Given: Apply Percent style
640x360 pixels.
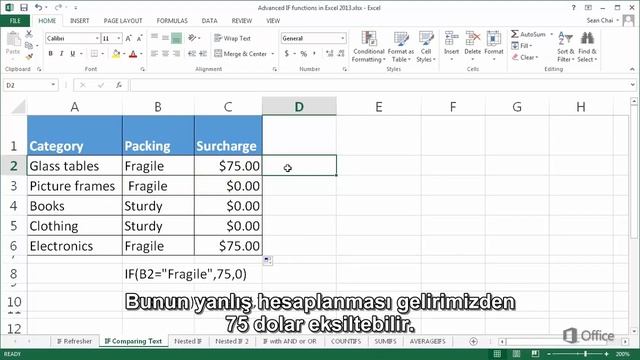Looking at the screenshot, I should point(303,53).
